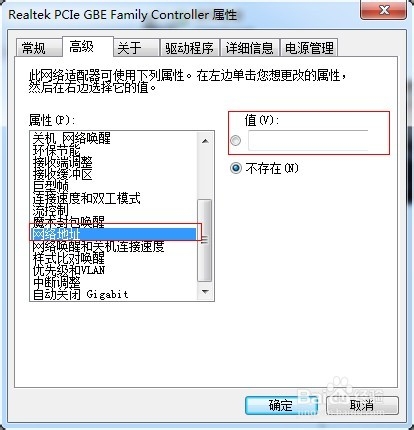Select 关机 网络唤醒 property
Viewport: 414px width, 430px height.
tap(113, 138)
